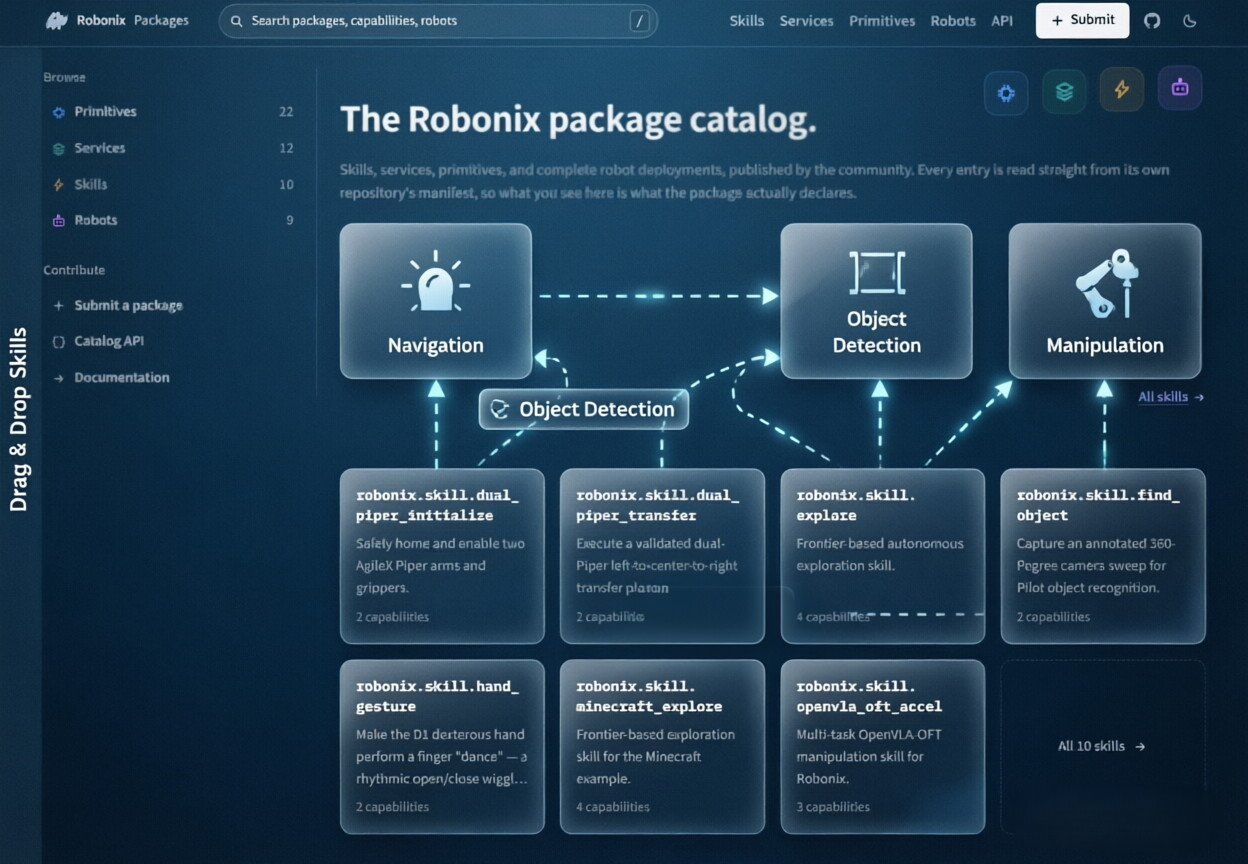
Task: Click 3 capabilities on openvla_oft_accel card
Action: pos(833,807)
